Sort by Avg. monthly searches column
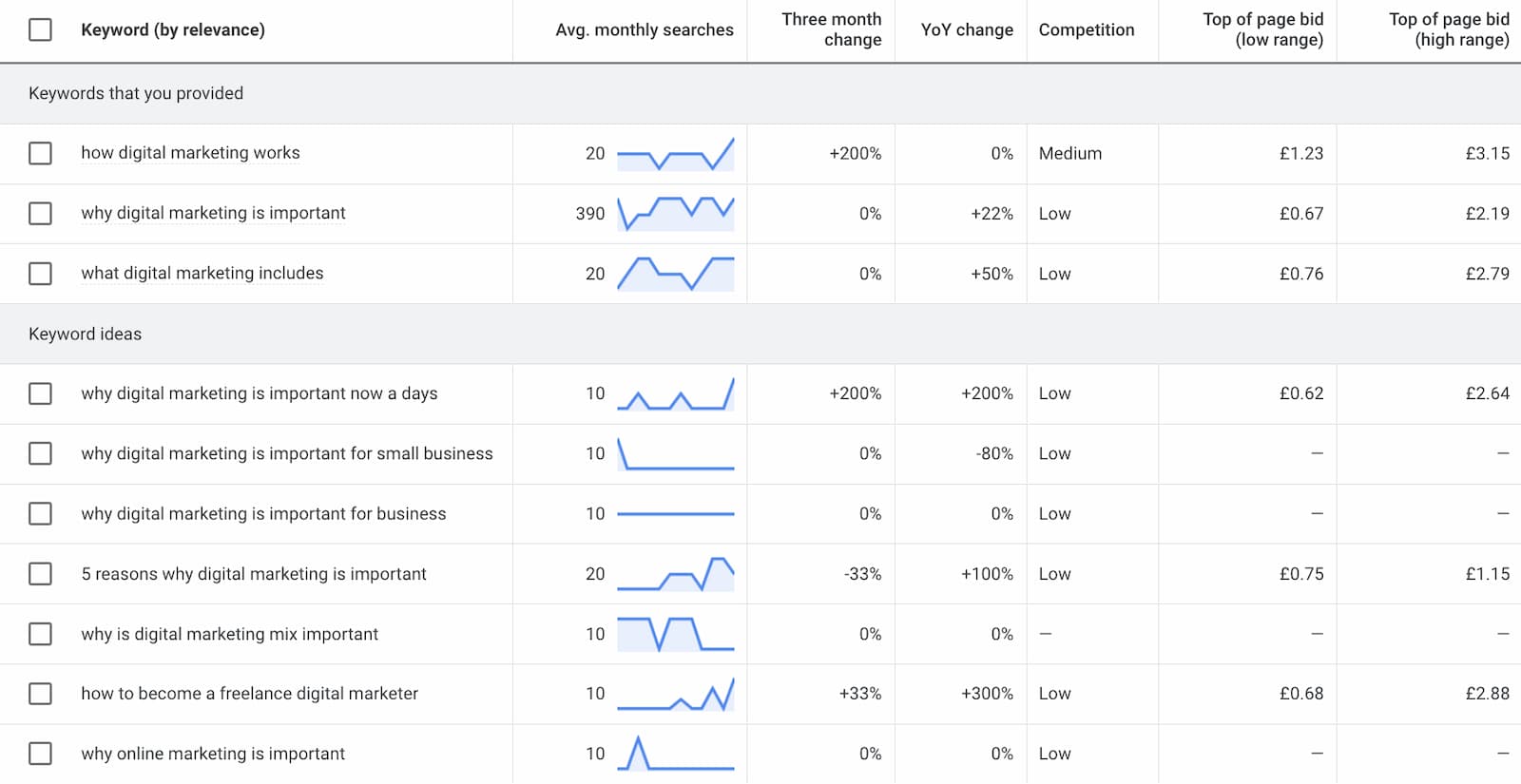This screenshot has width=1521, height=784. tap(644, 30)
